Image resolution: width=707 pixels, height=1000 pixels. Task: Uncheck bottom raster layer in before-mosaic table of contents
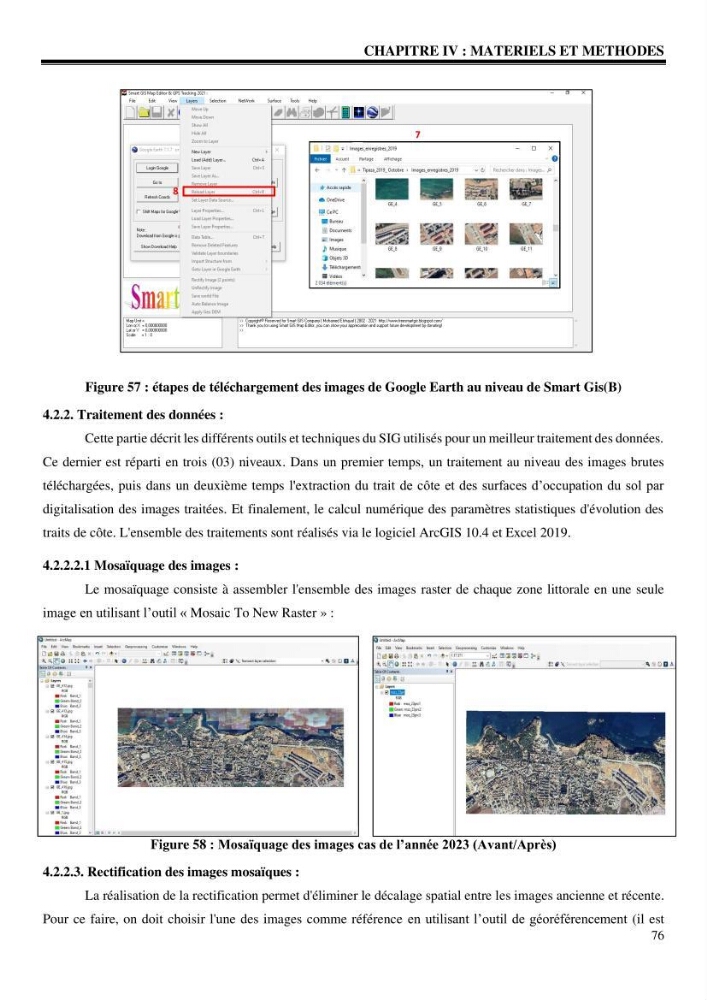52,812
